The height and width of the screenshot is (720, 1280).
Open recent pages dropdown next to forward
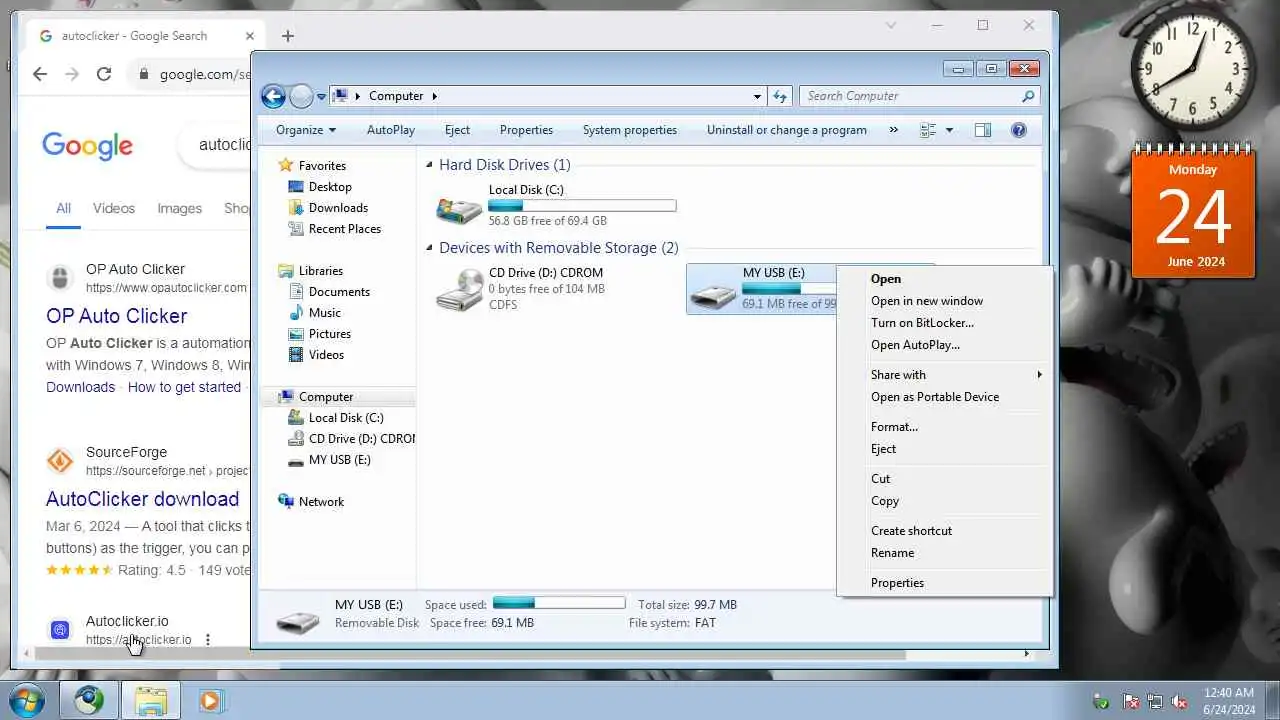(x=322, y=97)
